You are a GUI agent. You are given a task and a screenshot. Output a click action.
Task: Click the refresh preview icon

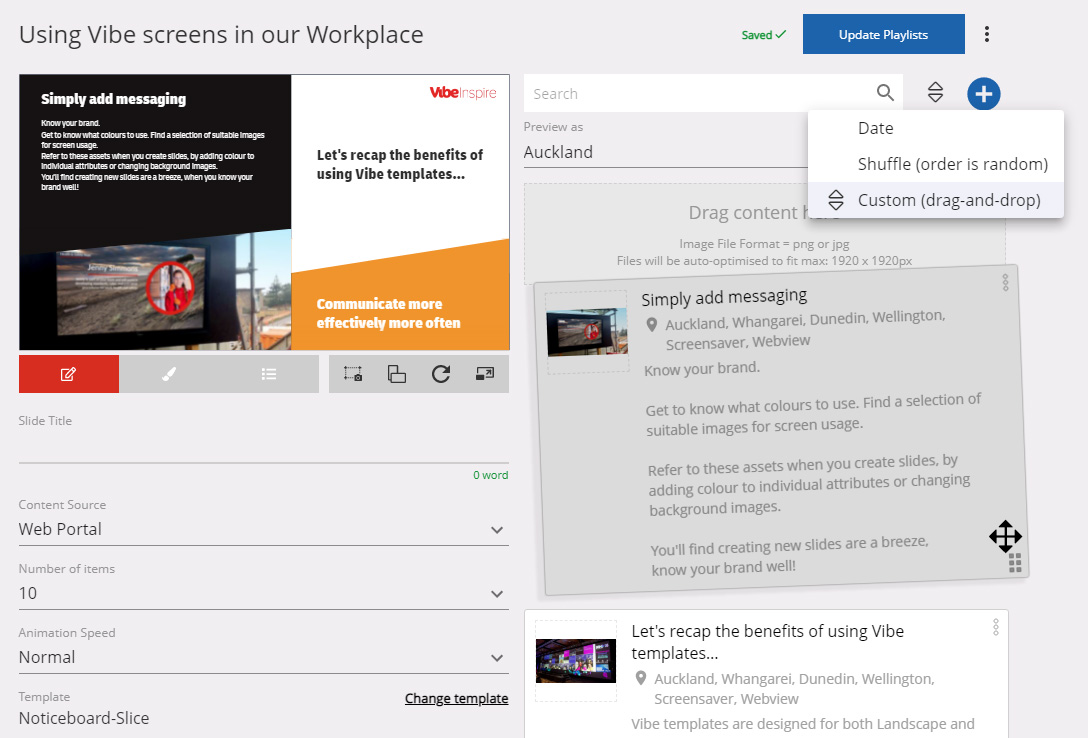[x=441, y=374]
